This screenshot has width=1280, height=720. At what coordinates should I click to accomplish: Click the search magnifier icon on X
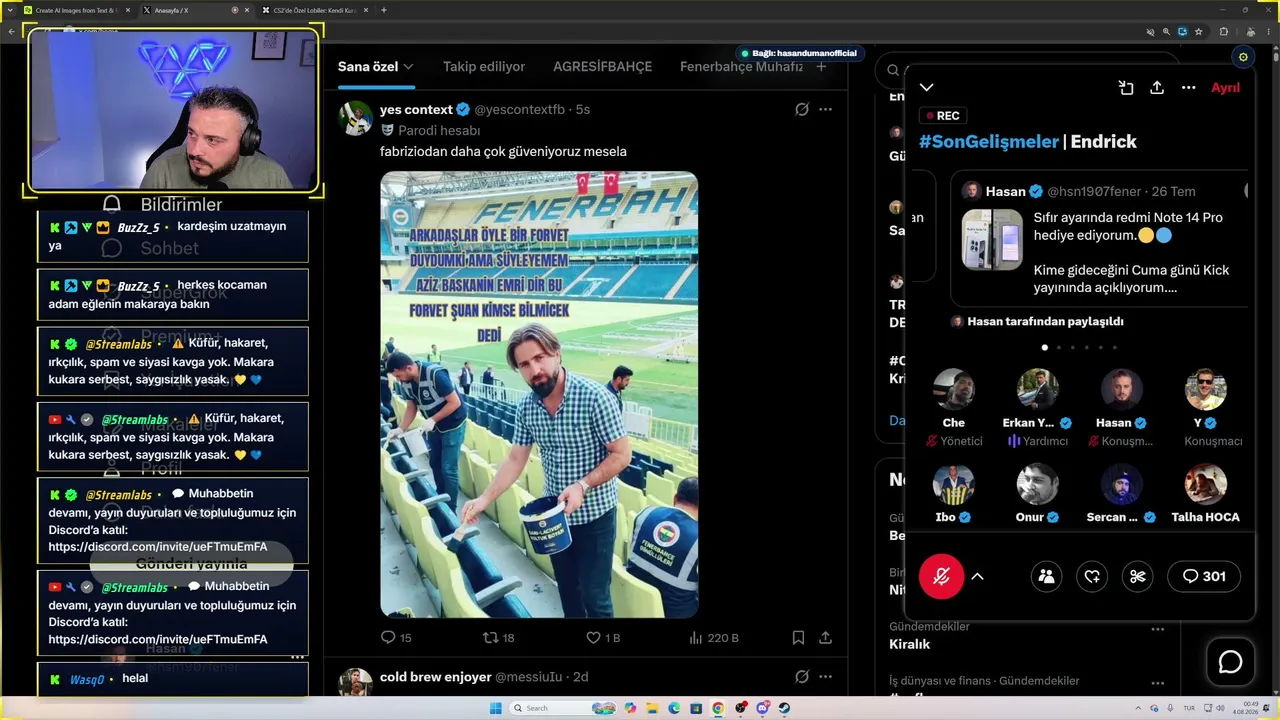[893, 70]
